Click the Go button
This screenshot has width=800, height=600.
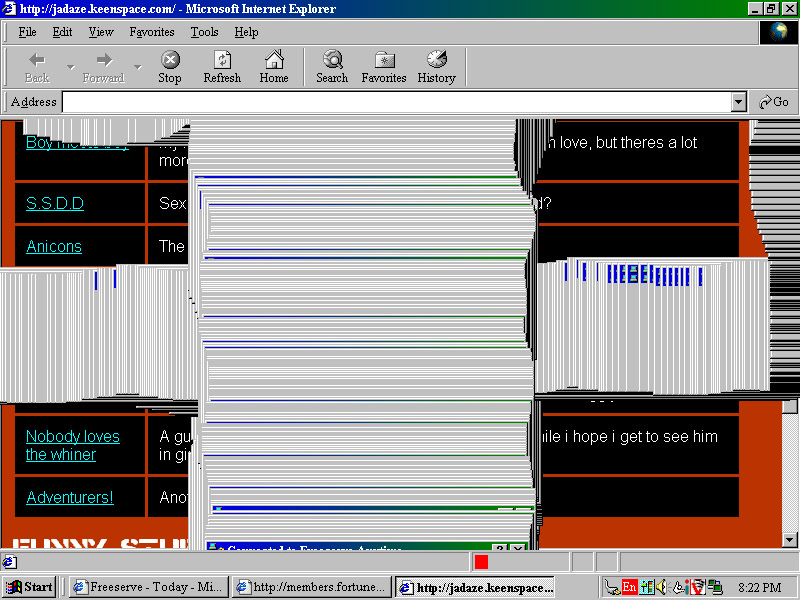pyautogui.click(x=774, y=102)
